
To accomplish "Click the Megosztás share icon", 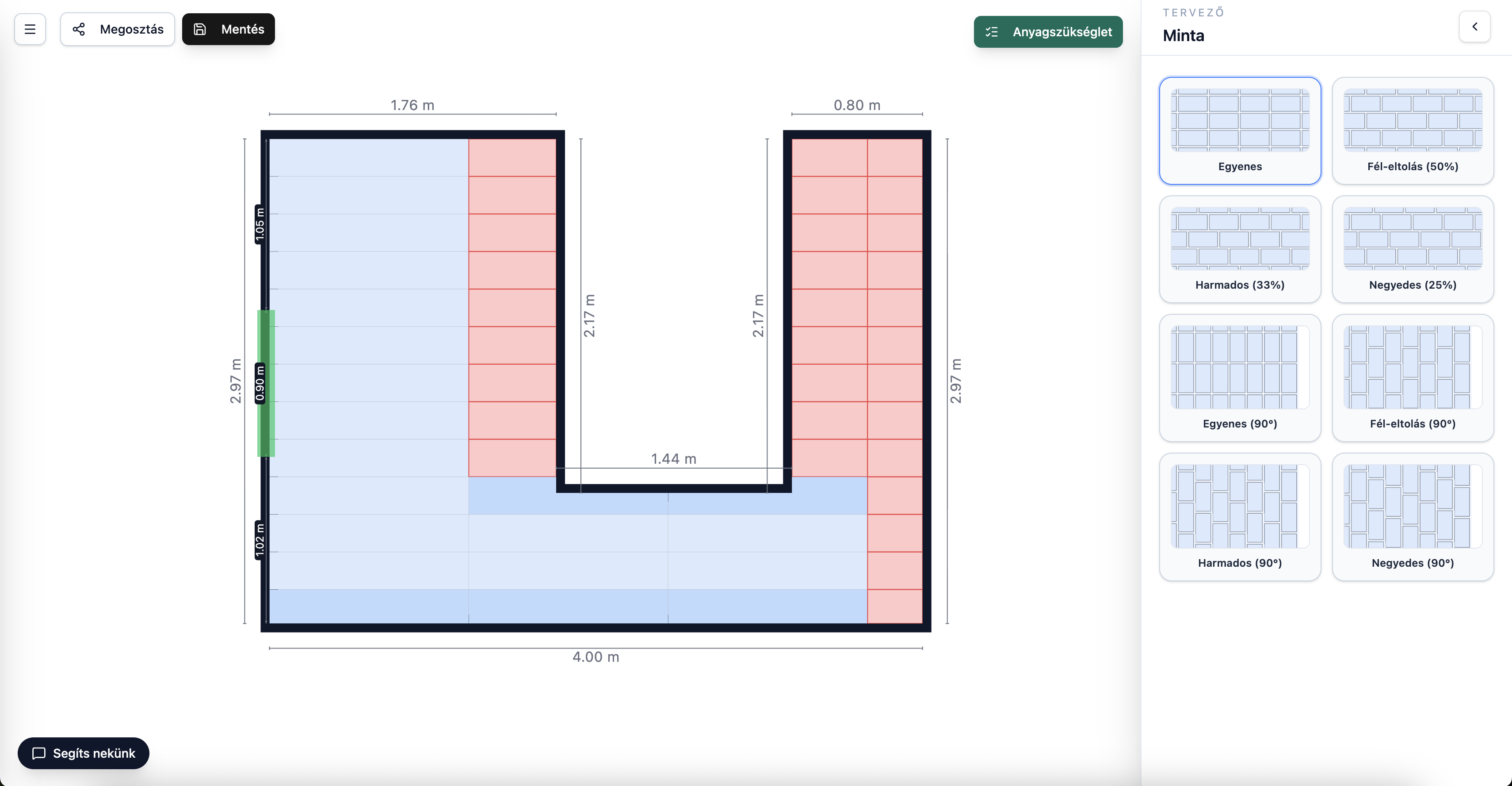I will click(x=79, y=29).
